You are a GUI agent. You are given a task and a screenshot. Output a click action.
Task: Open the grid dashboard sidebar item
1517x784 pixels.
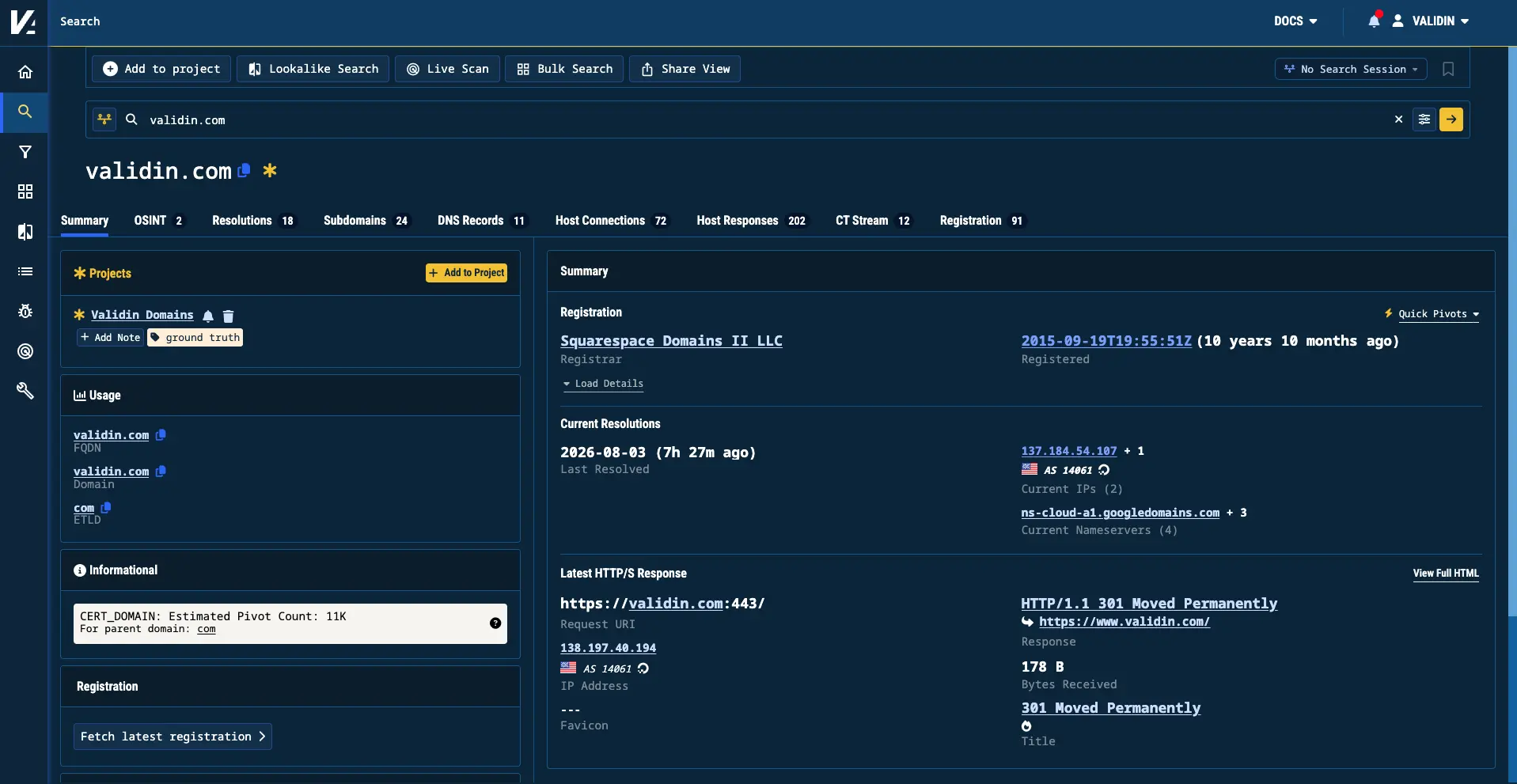click(x=25, y=191)
